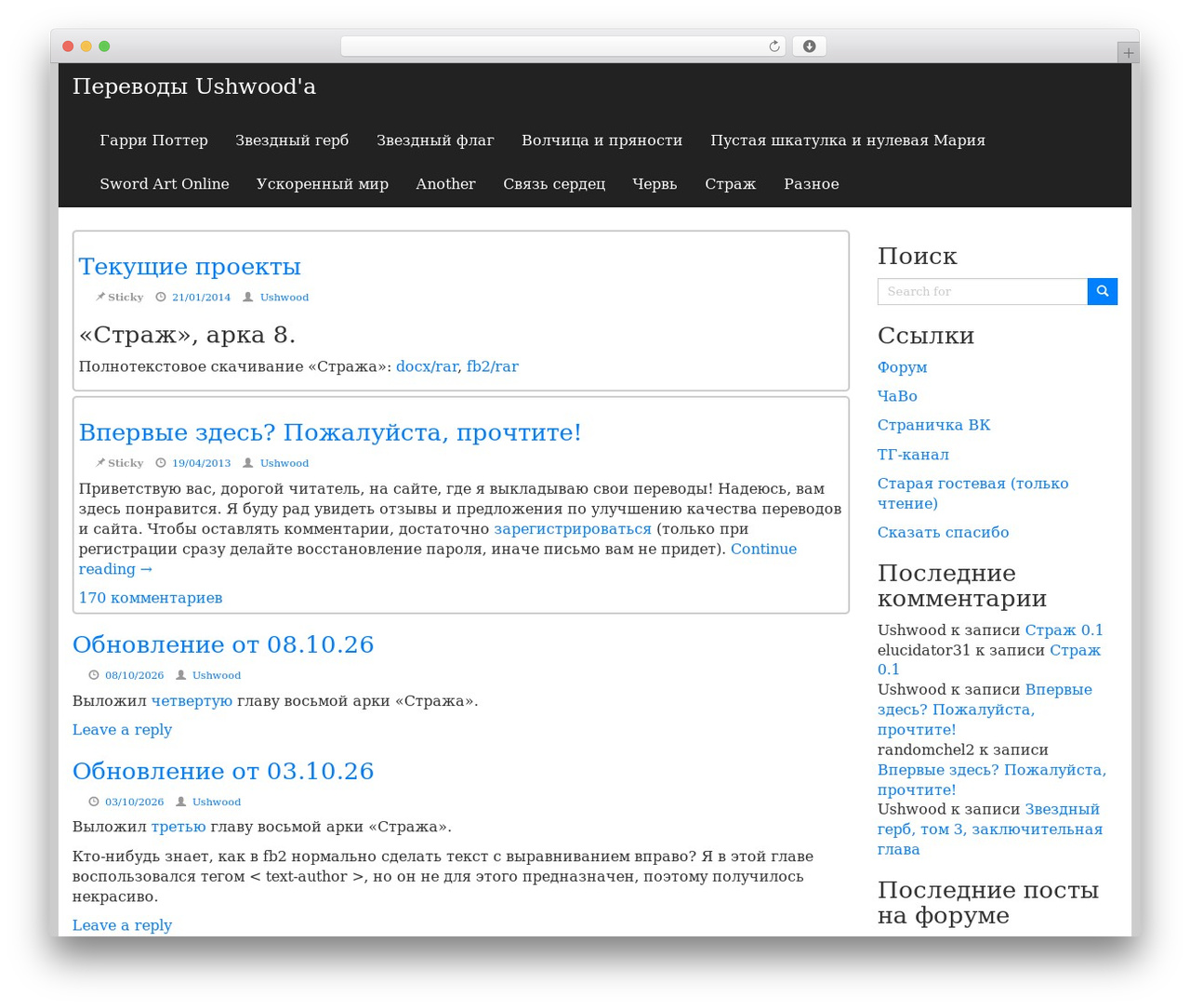
Task: Open the 'Another' menu entry
Action: tap(445, 184)
